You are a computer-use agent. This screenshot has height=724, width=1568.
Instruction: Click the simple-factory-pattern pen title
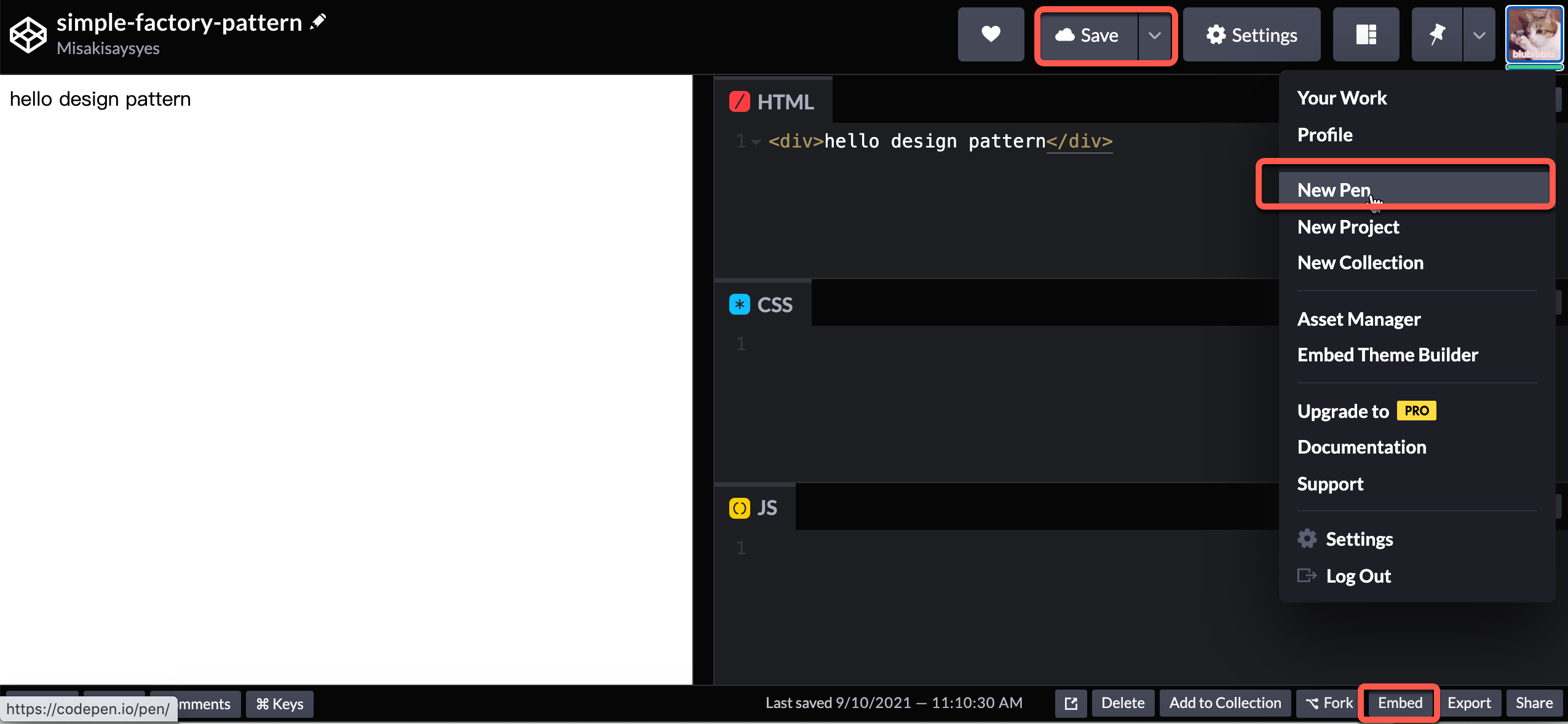pos(179,23)
